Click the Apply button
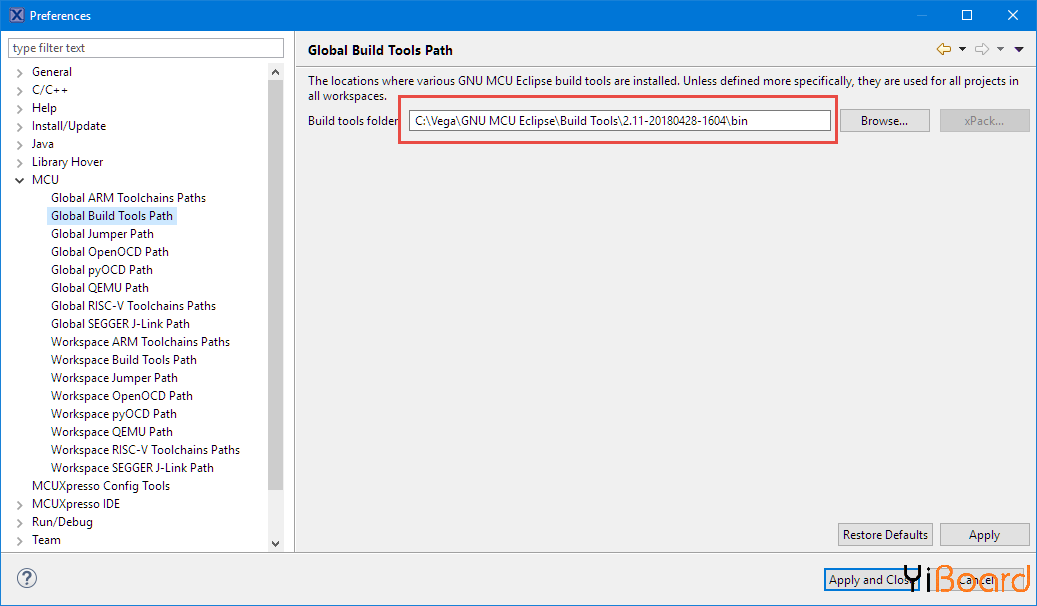The width and height of the screenshot is (1037, 606). point(984,535)
